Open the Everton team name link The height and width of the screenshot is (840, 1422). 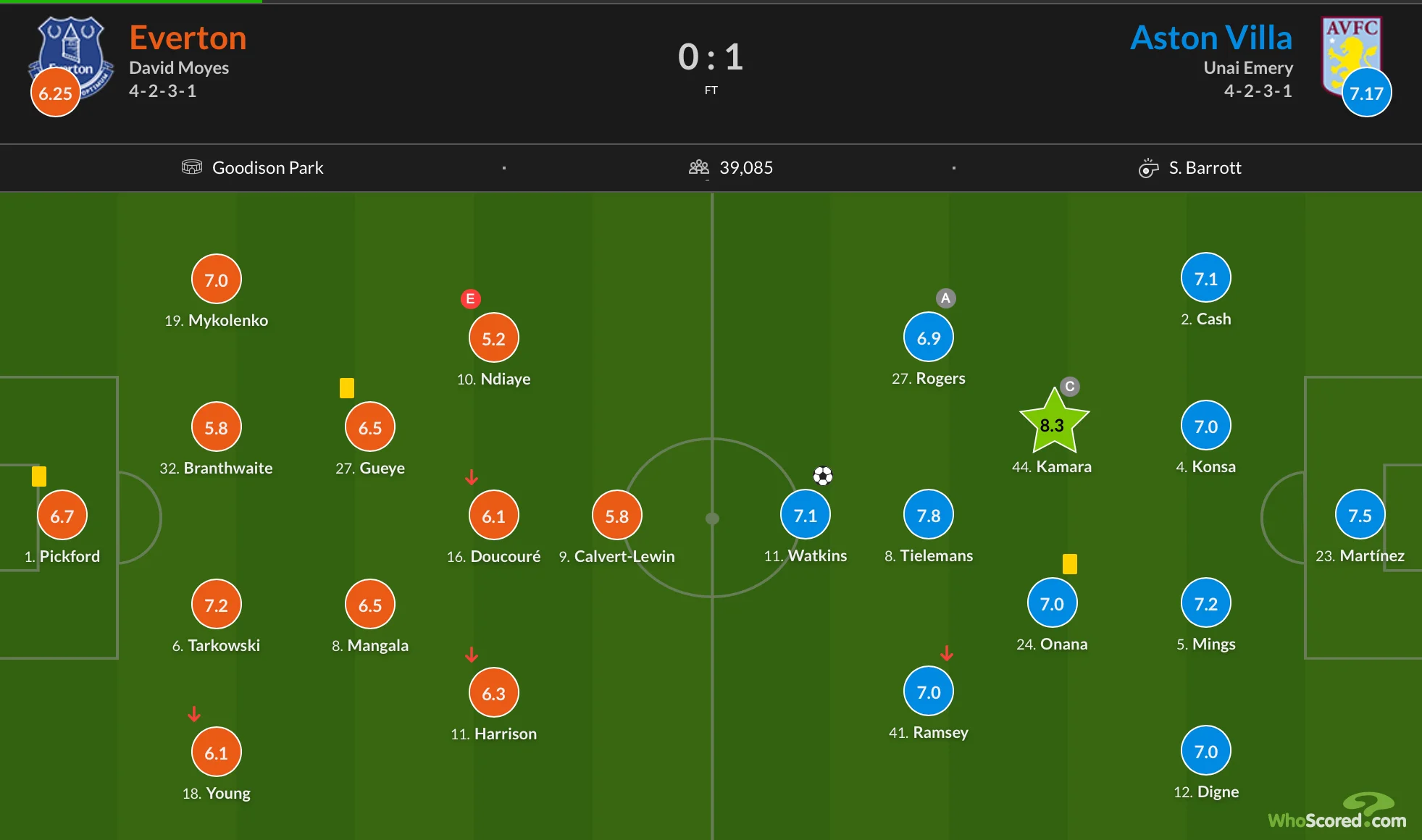coord(188,38)
